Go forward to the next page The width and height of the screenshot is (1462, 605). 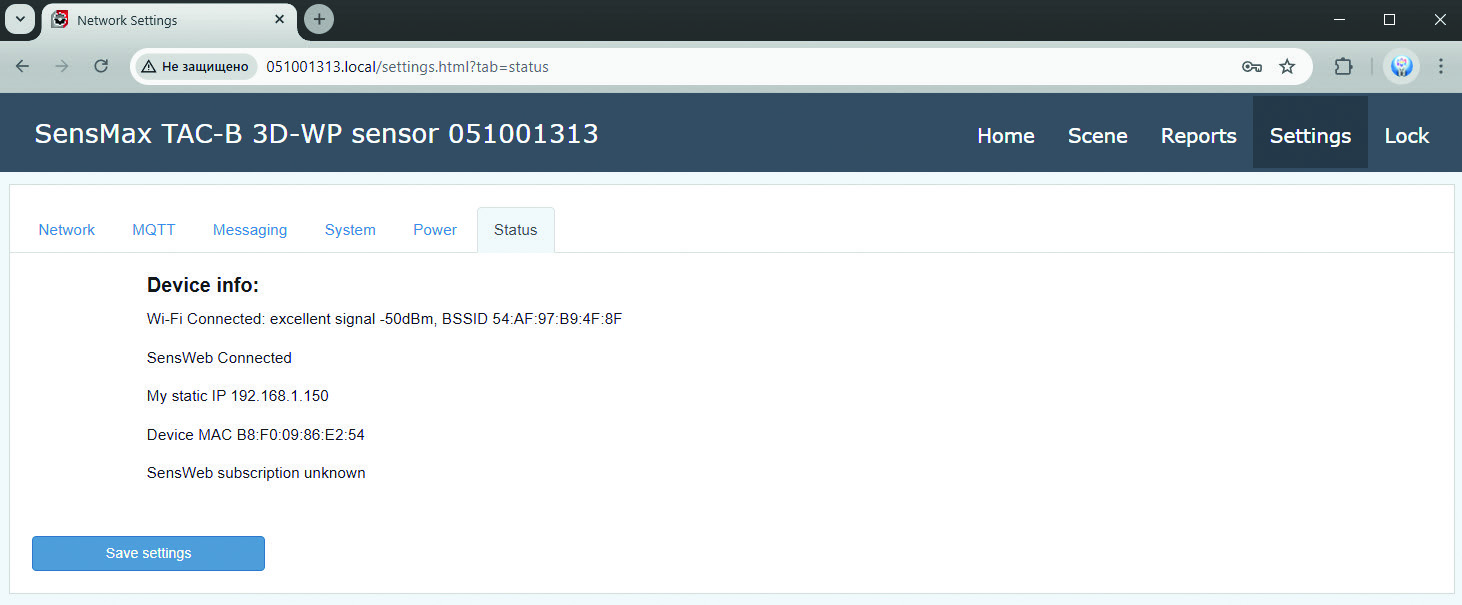(62, 66)
